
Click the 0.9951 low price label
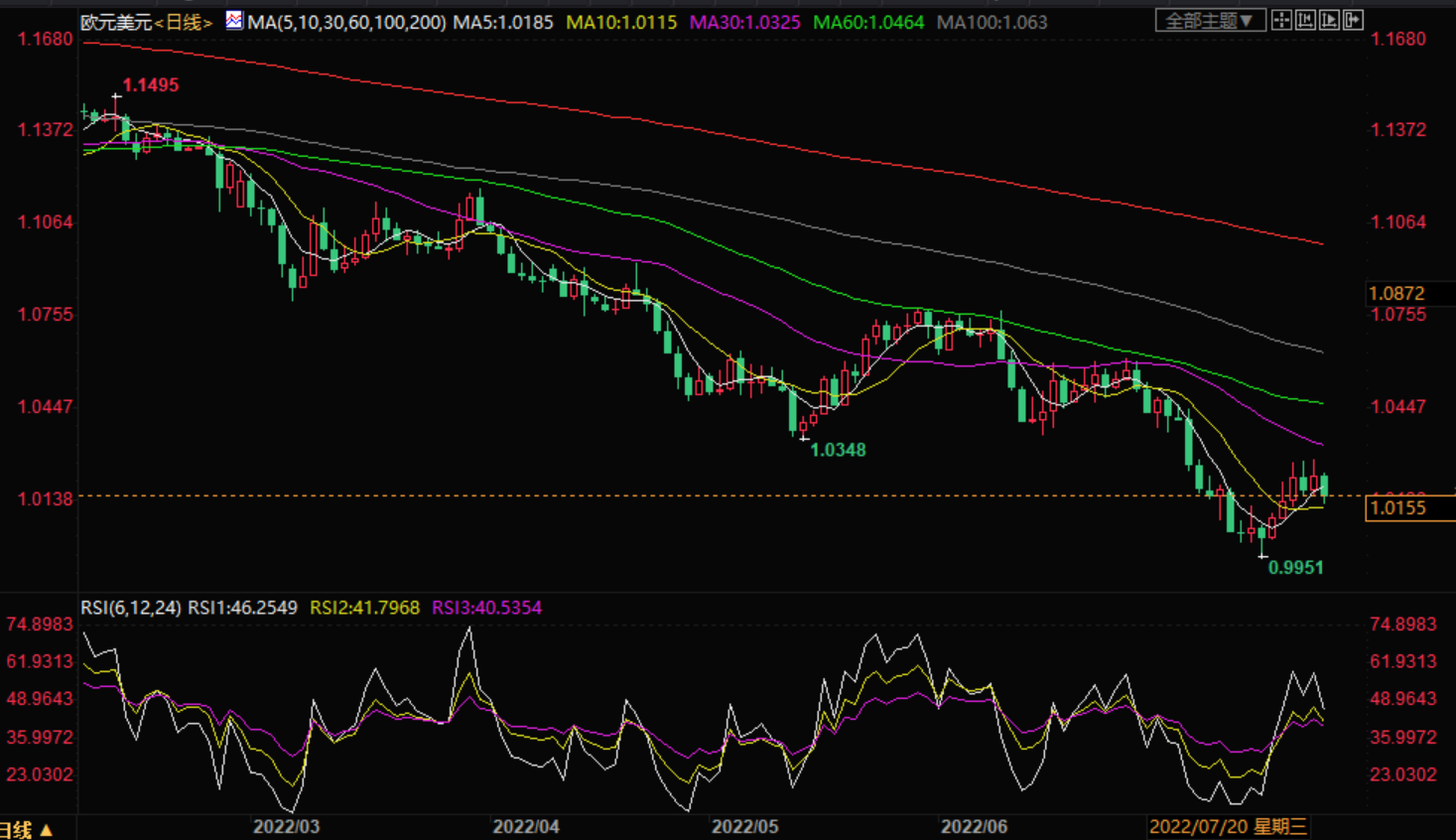pos(1295,567)
